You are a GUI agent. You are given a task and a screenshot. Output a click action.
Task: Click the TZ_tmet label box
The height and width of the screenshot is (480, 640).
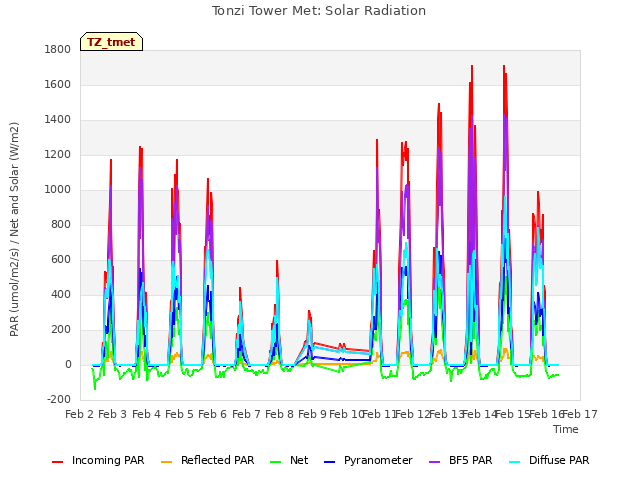click(111, 42)
